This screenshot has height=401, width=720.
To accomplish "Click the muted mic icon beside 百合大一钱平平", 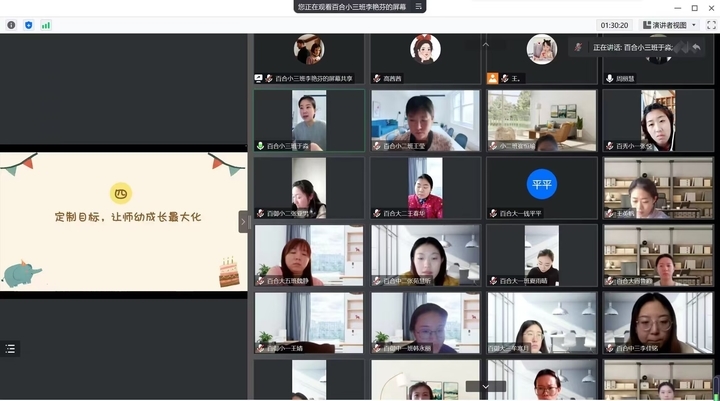I will [x=493, y=213].
